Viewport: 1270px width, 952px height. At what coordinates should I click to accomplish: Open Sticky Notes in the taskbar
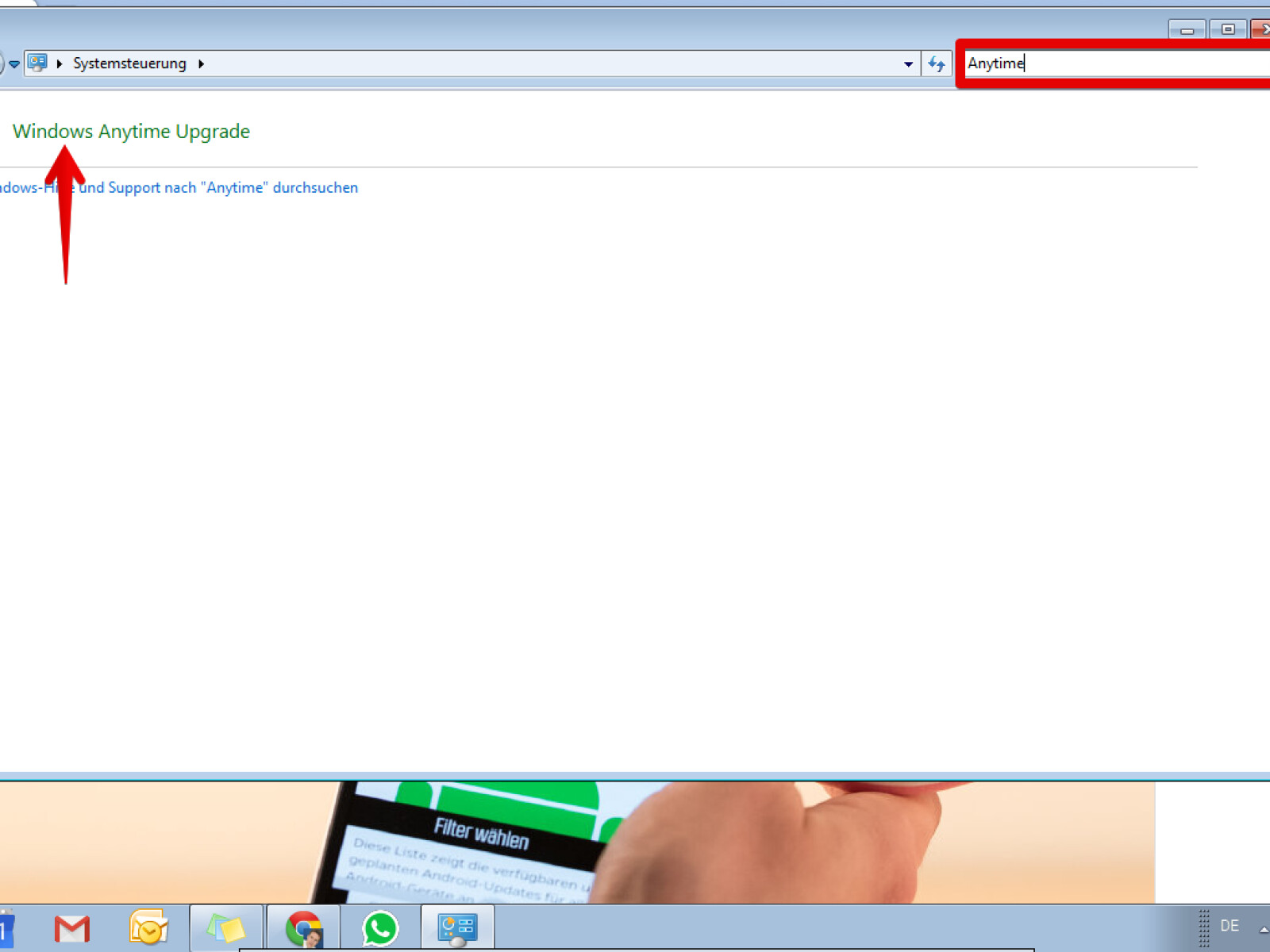pyautogui.click(x=225, y=927)
